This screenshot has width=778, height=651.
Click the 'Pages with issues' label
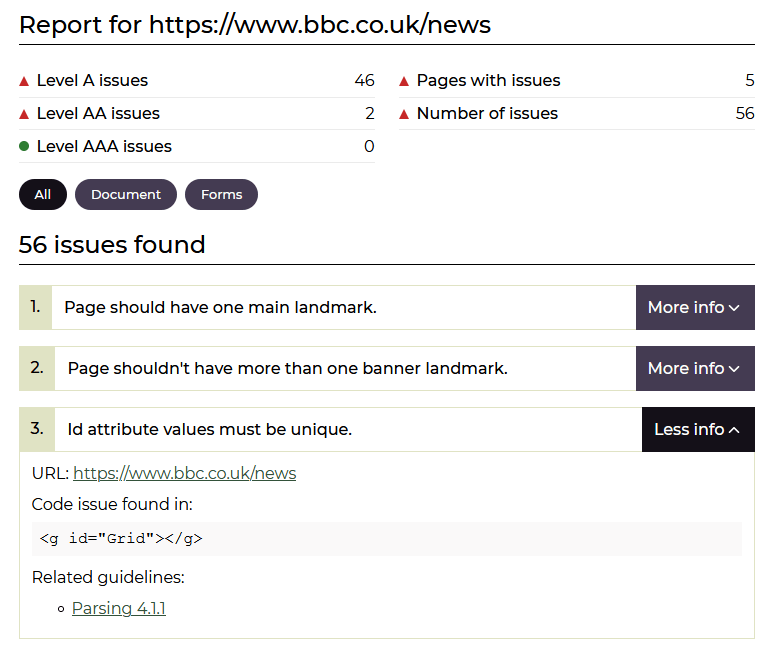pyautogui.click(x=488, y=80)
